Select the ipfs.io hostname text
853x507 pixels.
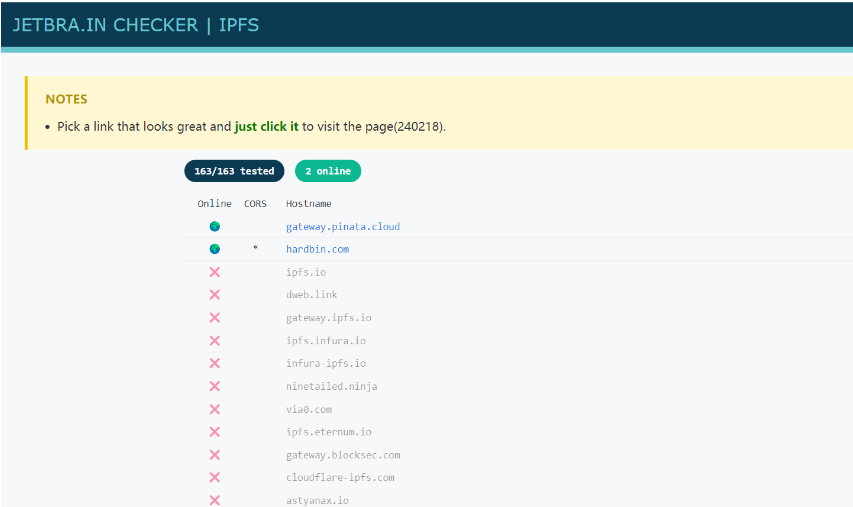coord(306,272)
